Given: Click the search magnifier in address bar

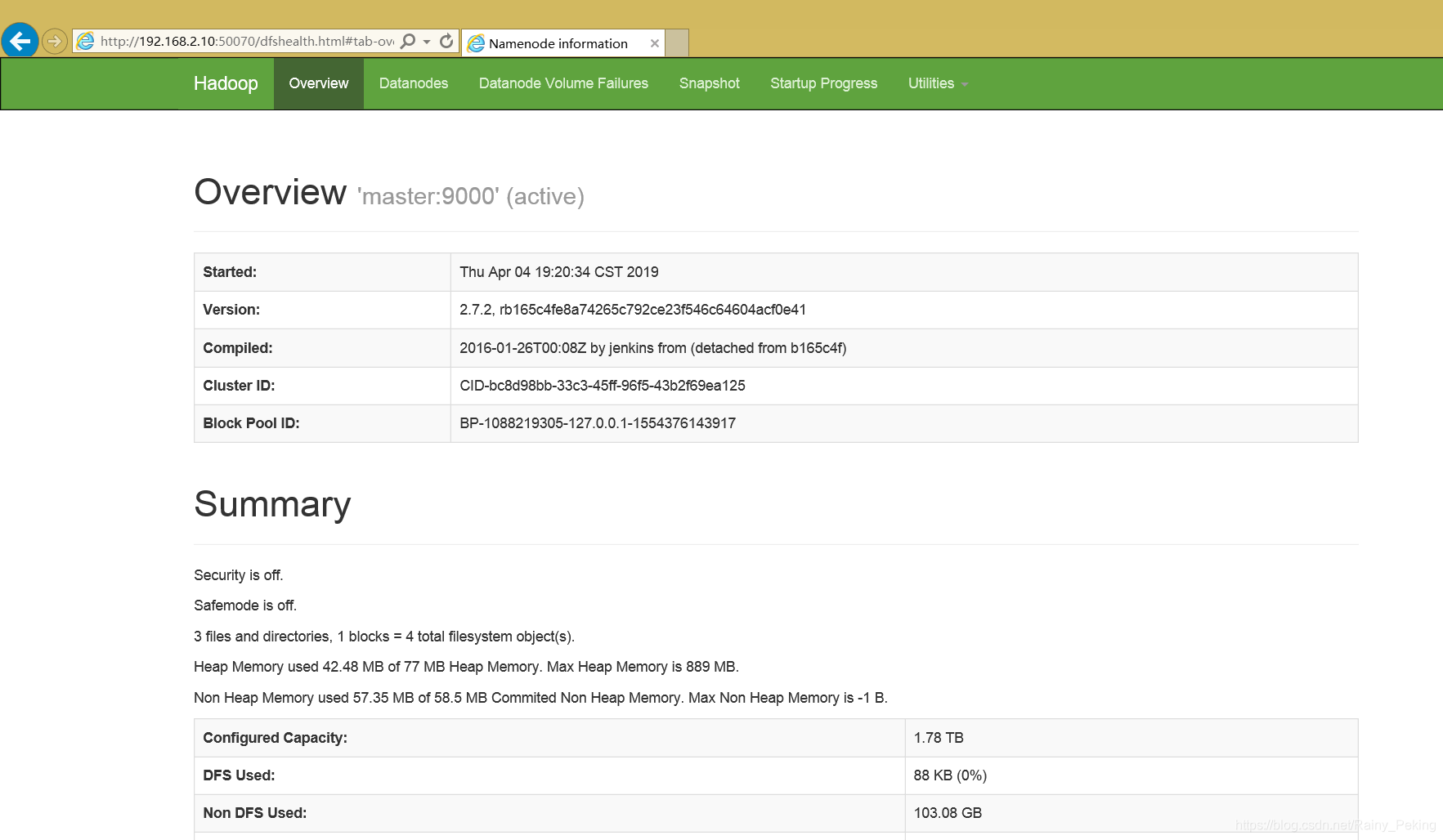Looking at the screenshot, I should click(408, 41).
